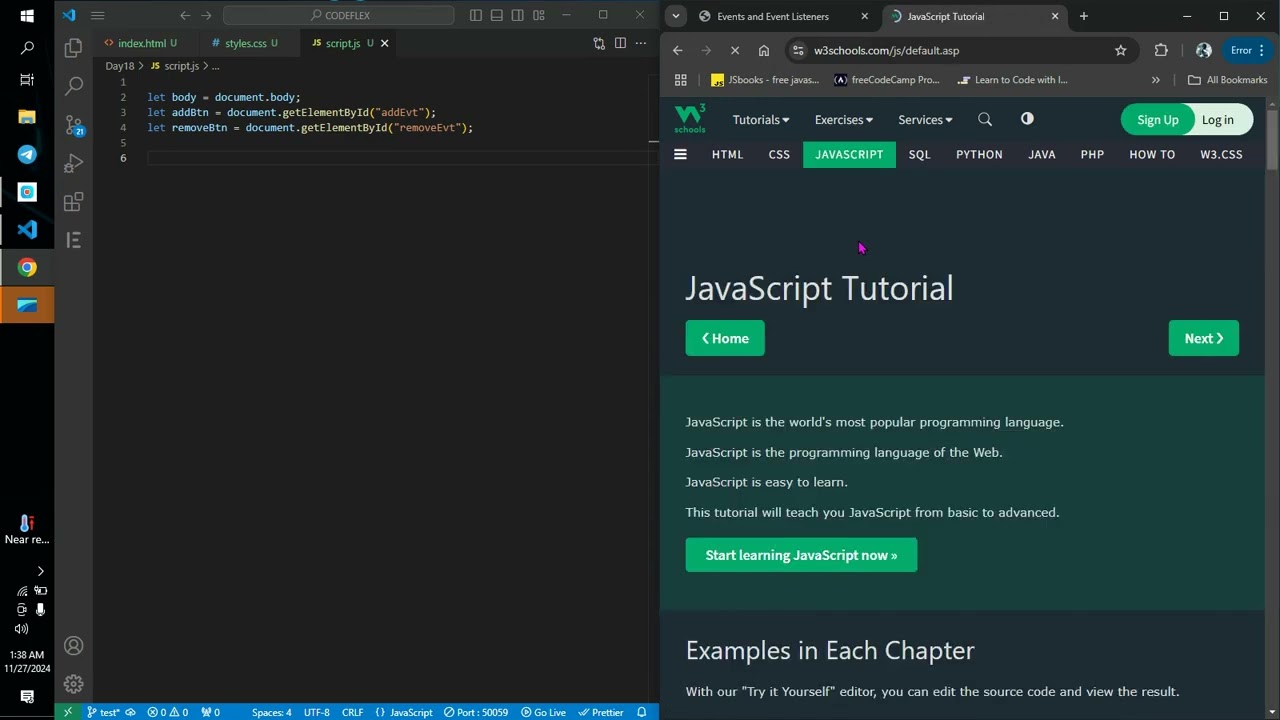
Task: Stop loading the page in Chrome
Action: [x=735, y=50]
